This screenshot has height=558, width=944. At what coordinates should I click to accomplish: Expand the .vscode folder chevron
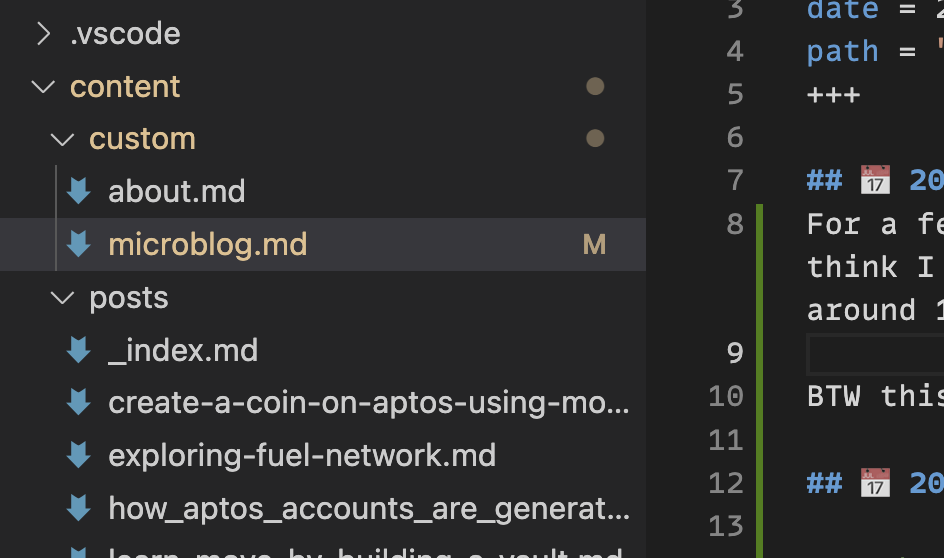tap(43, 34)
